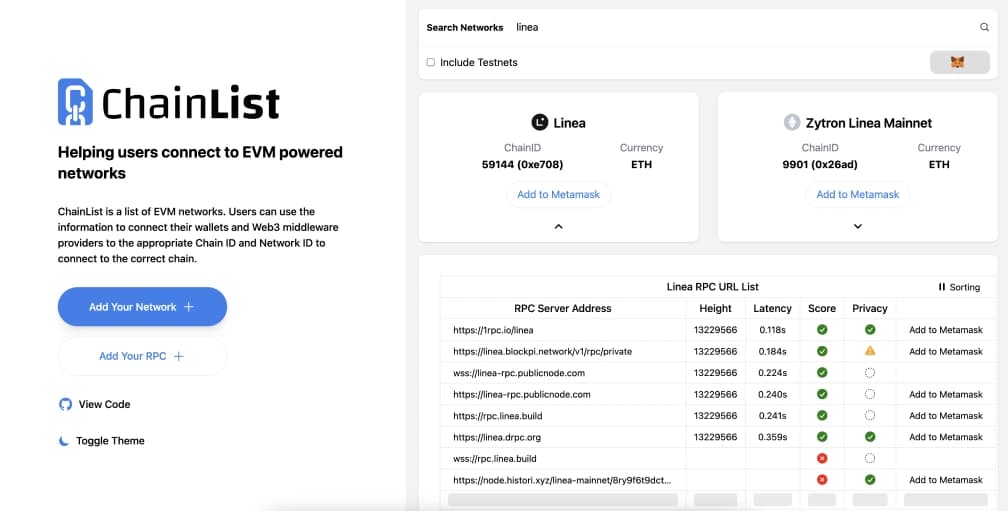Click green privacy icon for linea.drpc.org
This screenshot has width=1008, height=511.
pos(870,437)
